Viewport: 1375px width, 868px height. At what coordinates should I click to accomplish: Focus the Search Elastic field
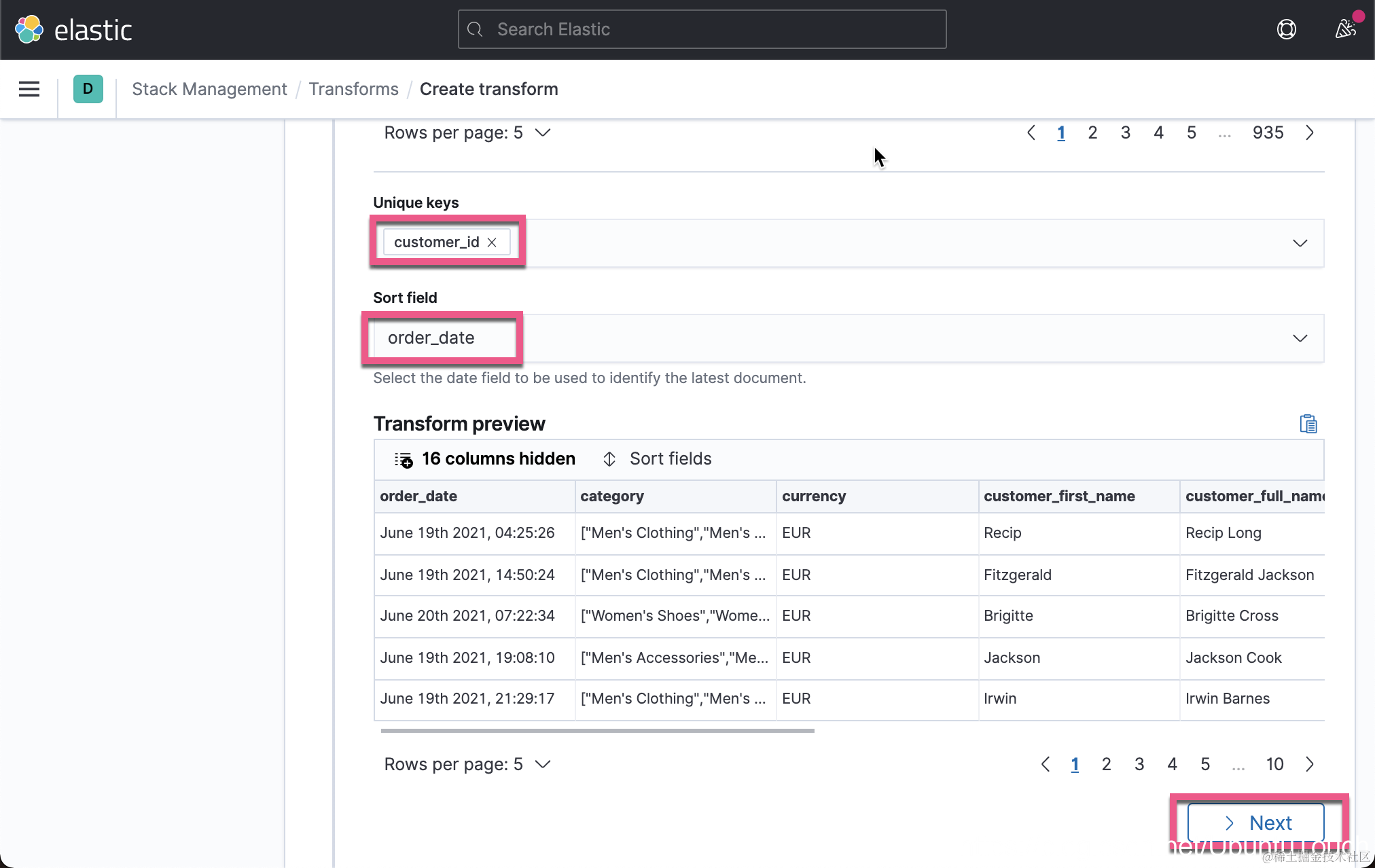click(702, 29)
